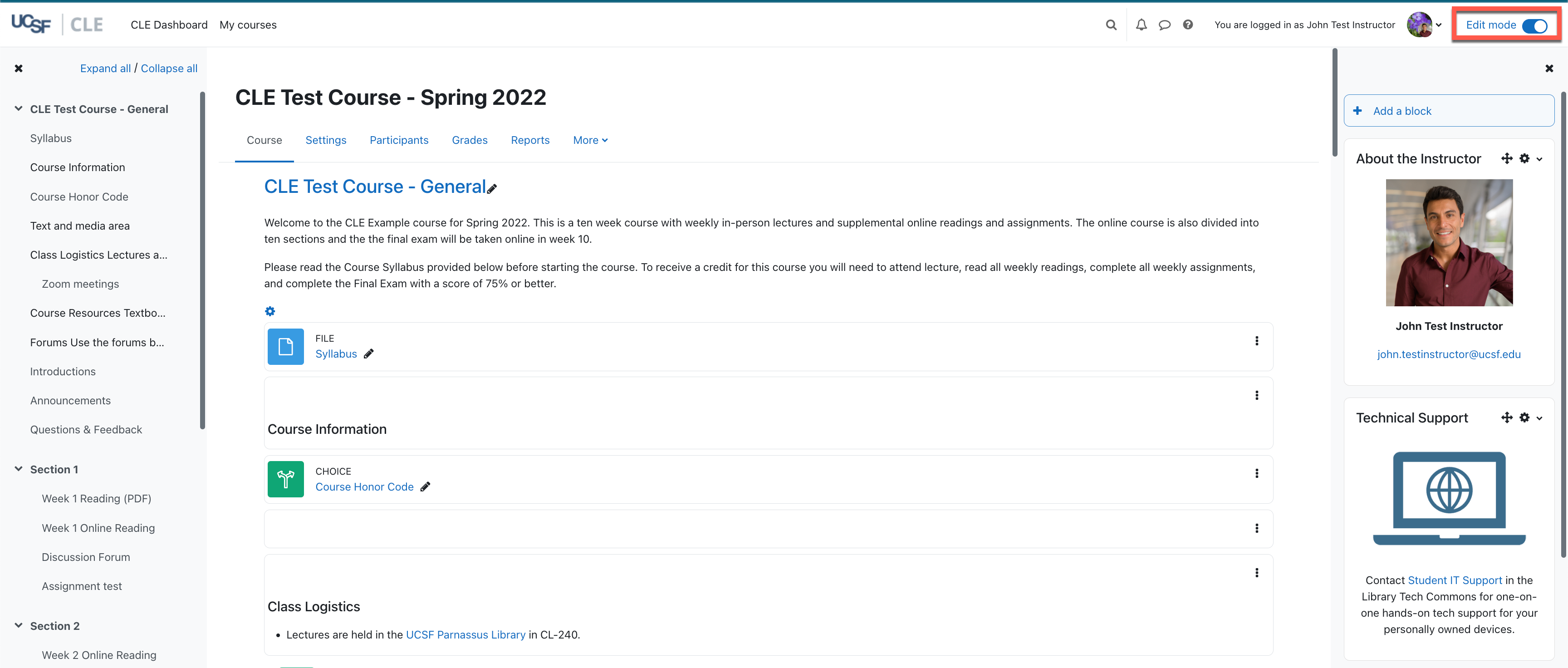
Task: Open the notifications bell
Action: pos(1142,25)
